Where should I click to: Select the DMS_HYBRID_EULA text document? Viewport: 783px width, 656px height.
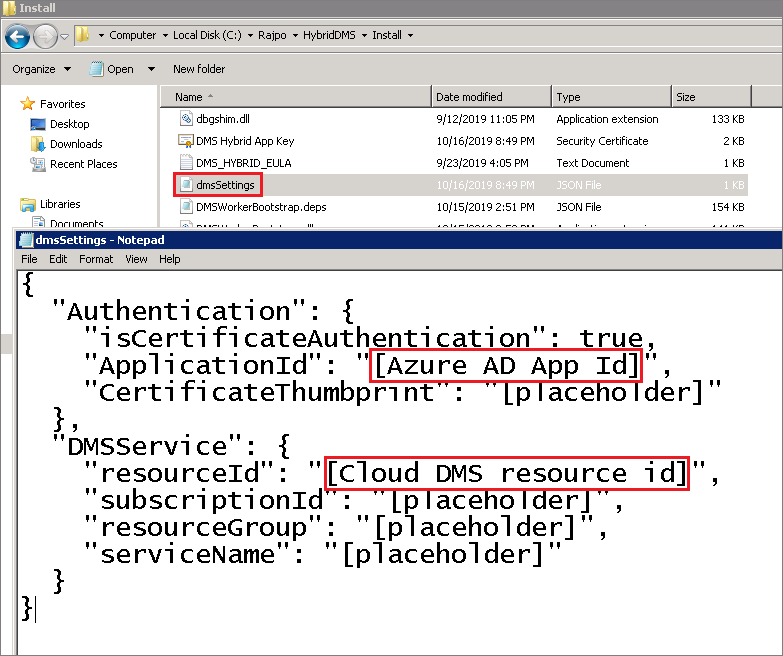point(244,163)
